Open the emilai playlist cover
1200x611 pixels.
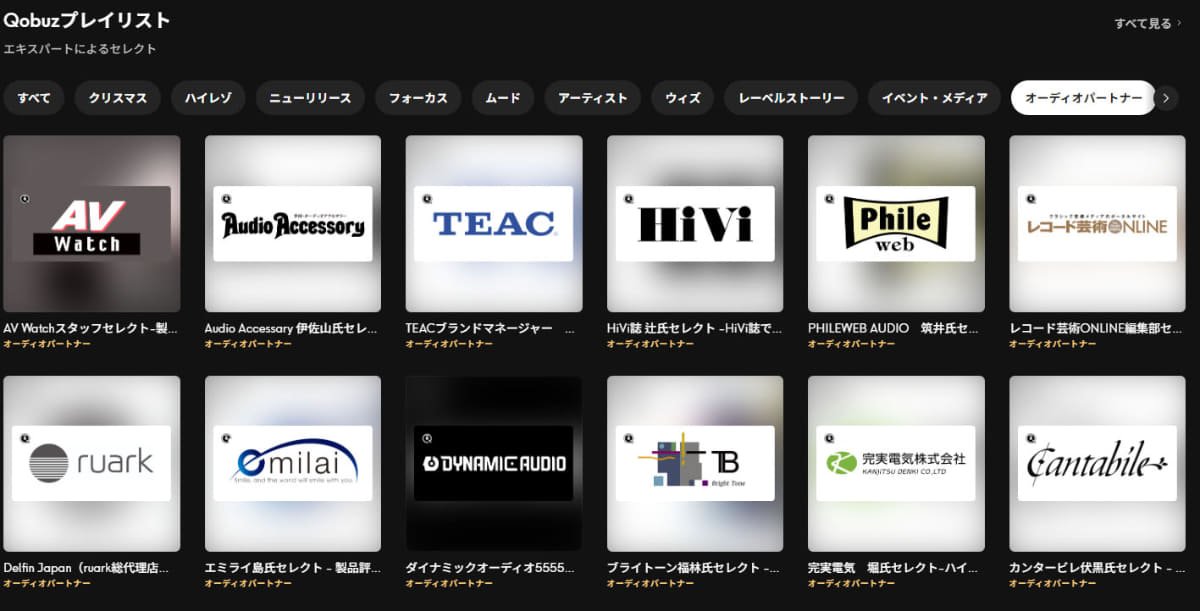(x=293, y=464)
